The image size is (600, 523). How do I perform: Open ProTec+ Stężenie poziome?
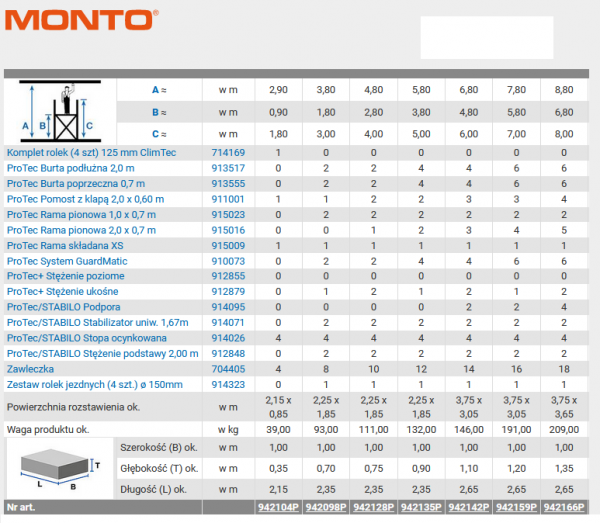[65, 276]
